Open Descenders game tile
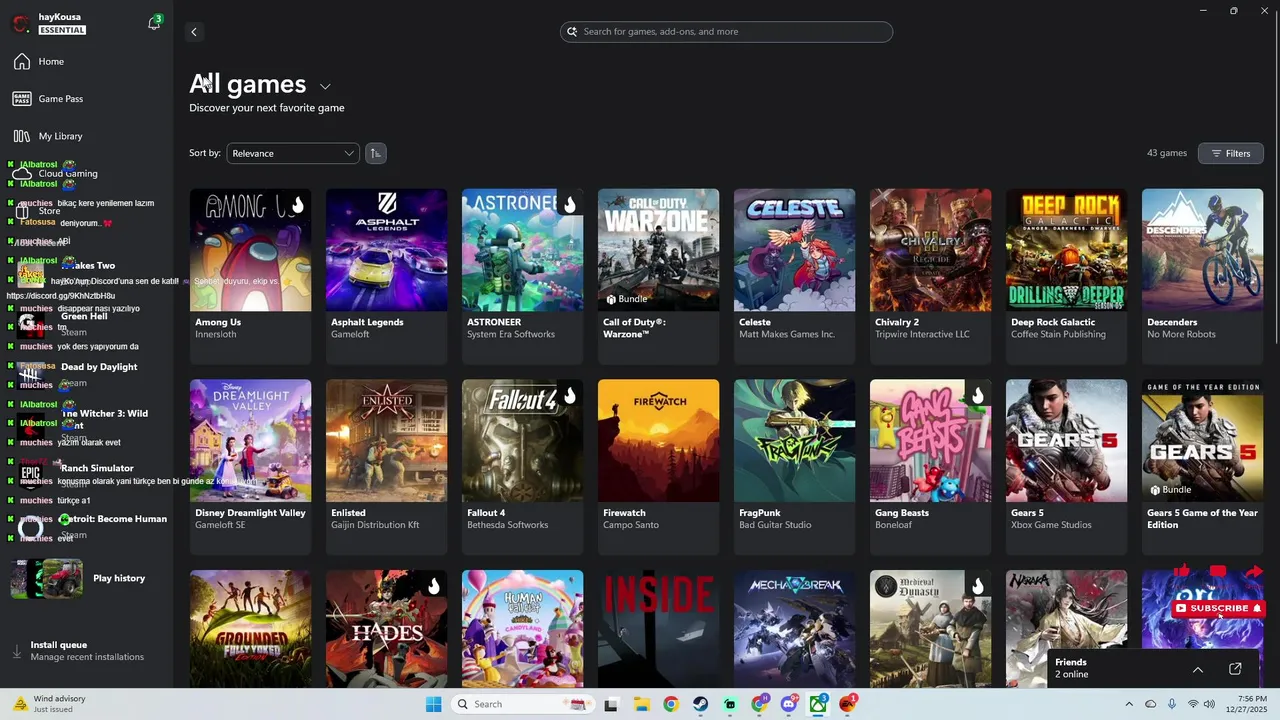Image resolution: width=1280 pixels, height=720 pixels. coord(1202,275)
